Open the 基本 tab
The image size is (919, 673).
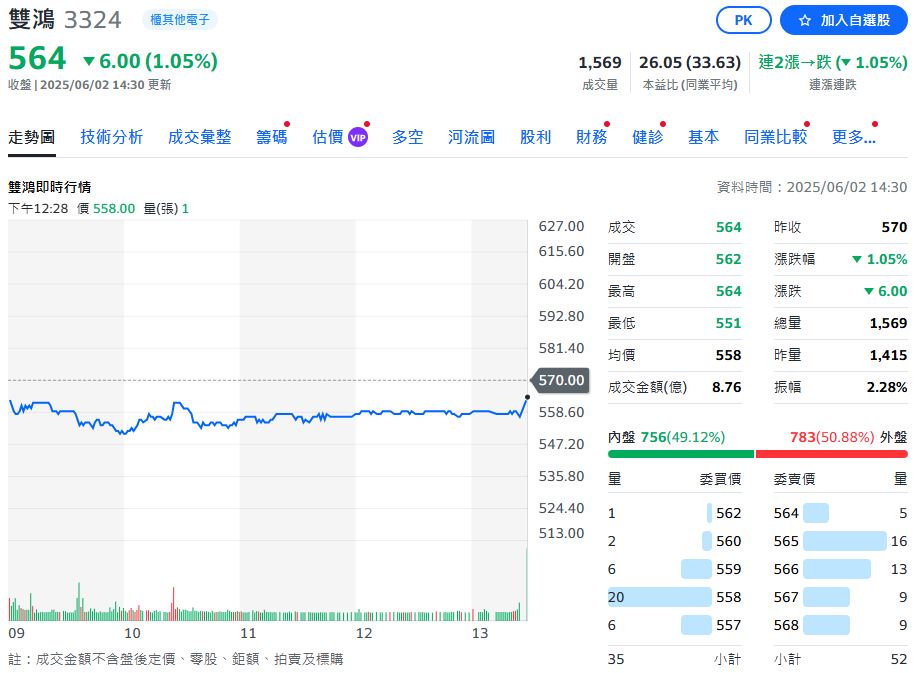703,137
